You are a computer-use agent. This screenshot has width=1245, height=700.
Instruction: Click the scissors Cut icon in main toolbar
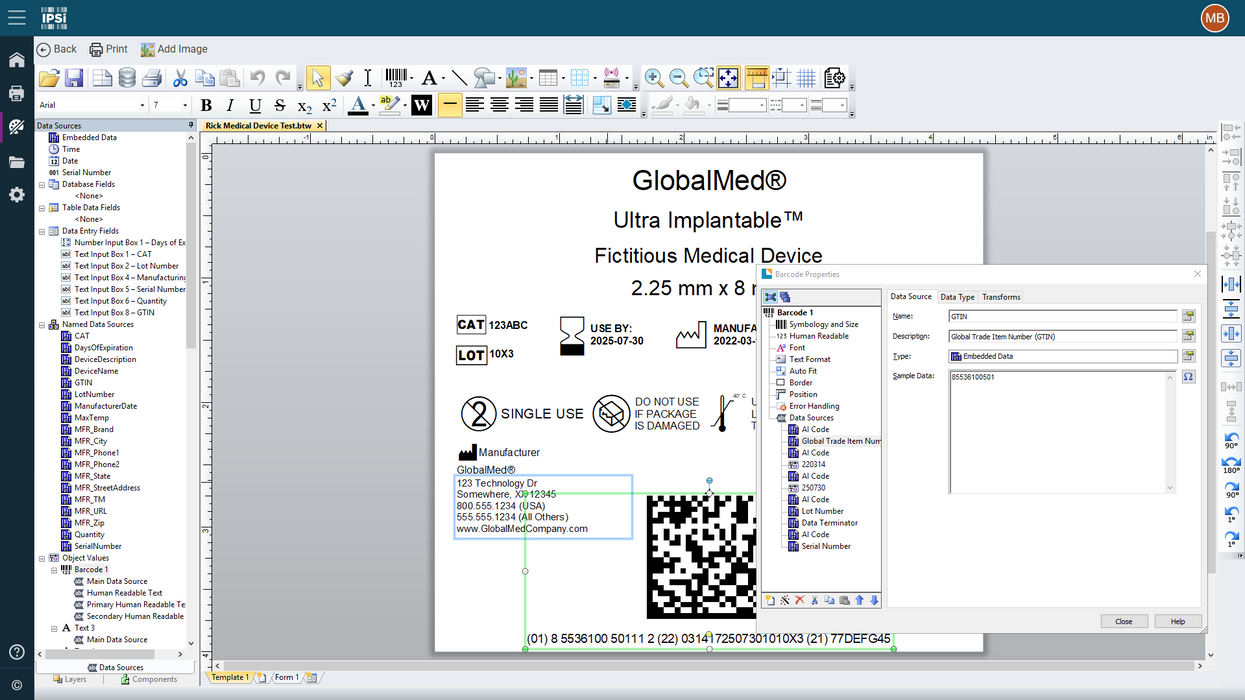coord(180,78)
